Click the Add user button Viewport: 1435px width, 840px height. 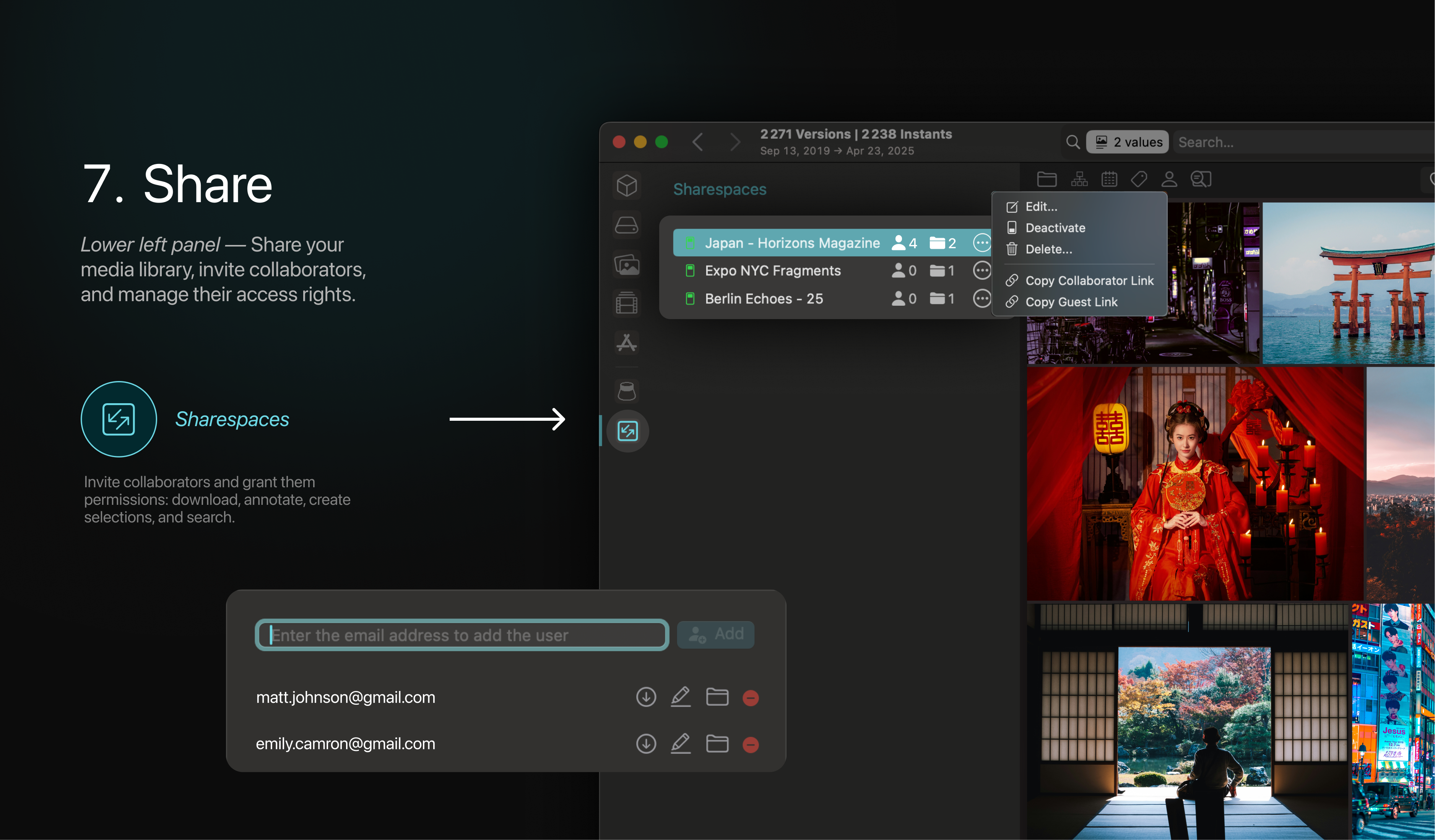[716, 634]
